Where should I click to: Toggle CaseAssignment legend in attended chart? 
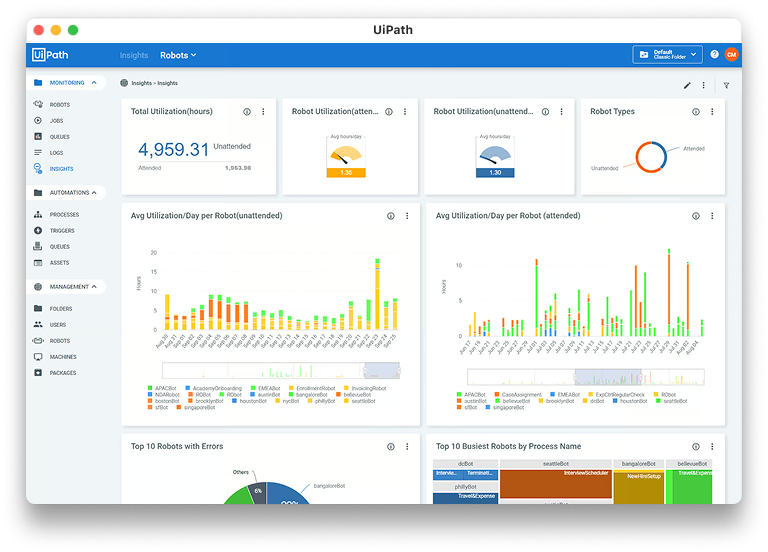[x=518, y=395]
